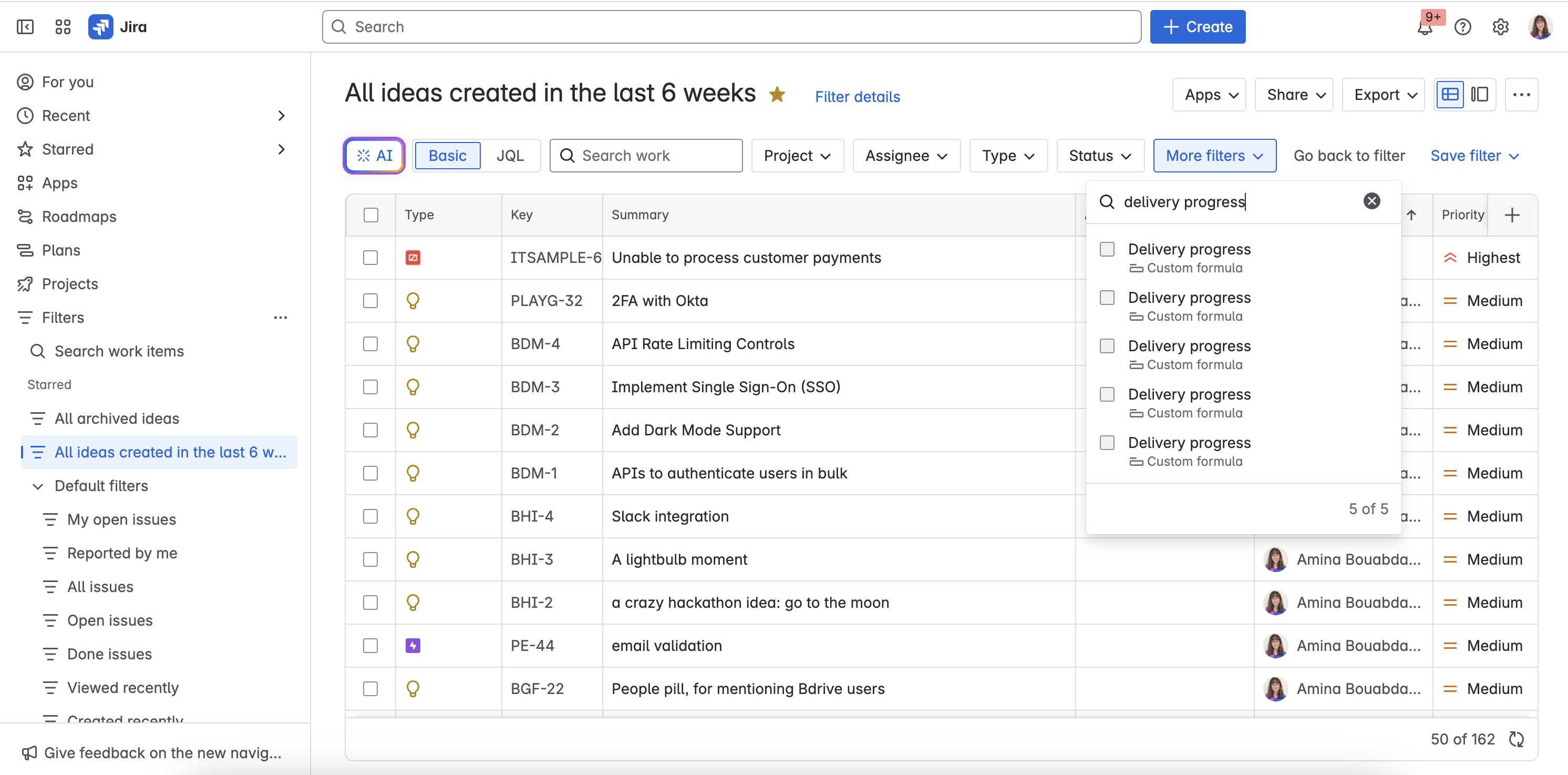The height and width of the screenshot is (775, 1568).
Task: Collapse the sidebar using the panel icon
Action: [x=24, y=26]
